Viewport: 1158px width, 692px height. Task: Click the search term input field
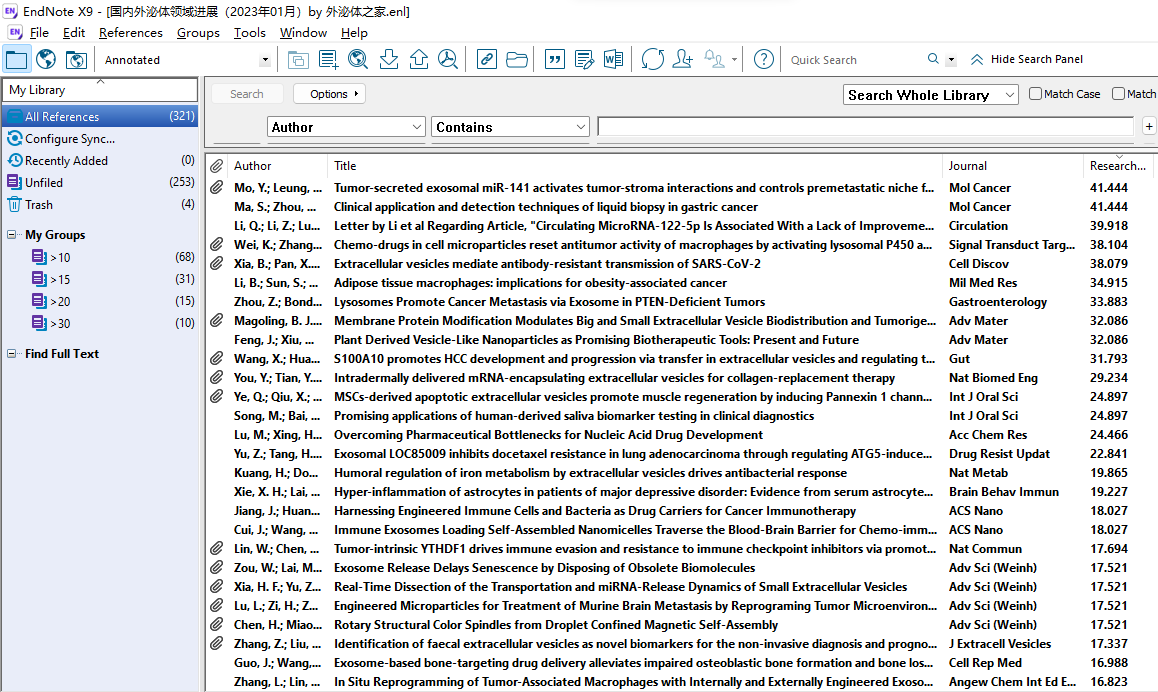pos(866,127)
